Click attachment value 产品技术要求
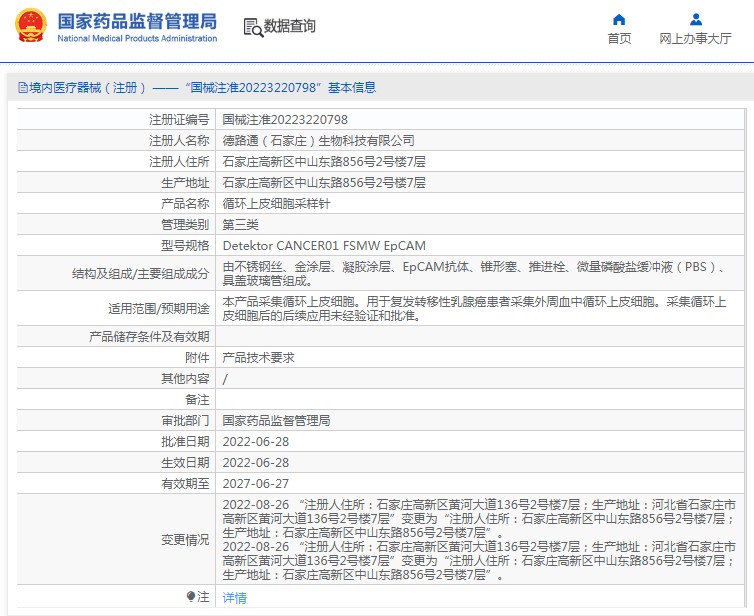Viewport: 754px width, 616px height. [258, 358]
